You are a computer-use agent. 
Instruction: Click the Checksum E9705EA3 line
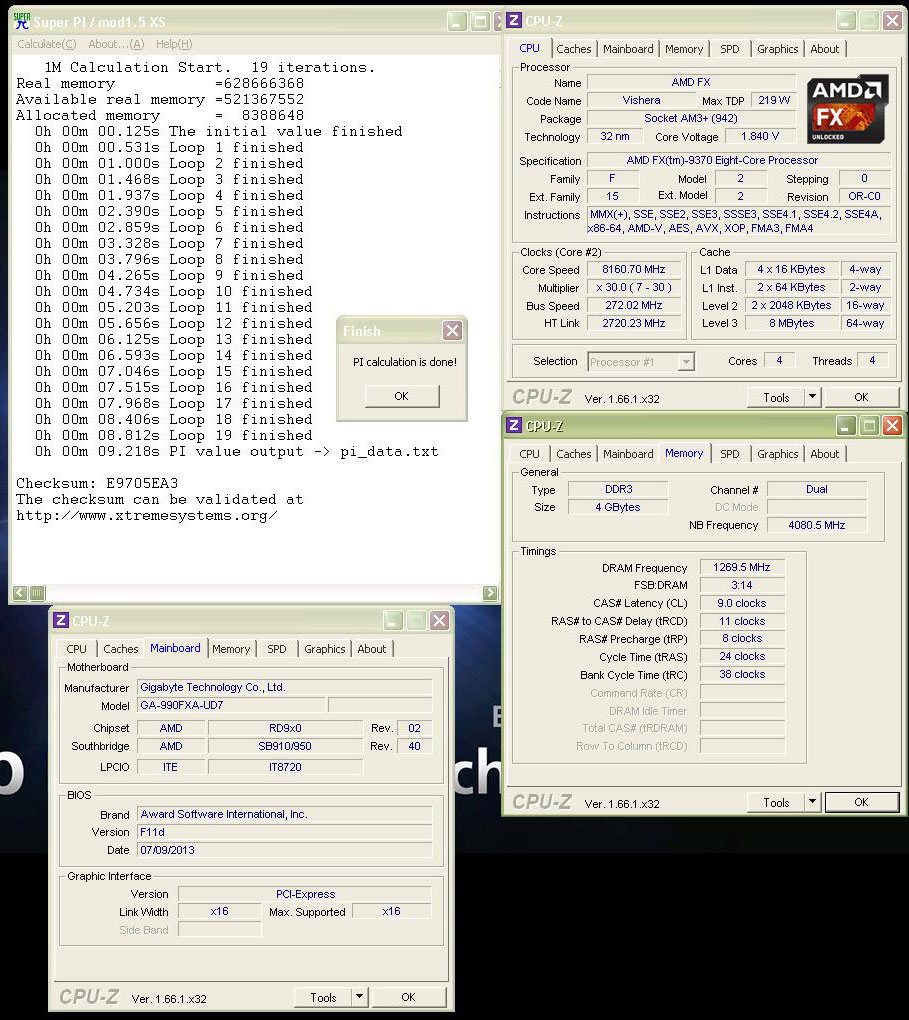pyautogui.click(x=97, y=483)
